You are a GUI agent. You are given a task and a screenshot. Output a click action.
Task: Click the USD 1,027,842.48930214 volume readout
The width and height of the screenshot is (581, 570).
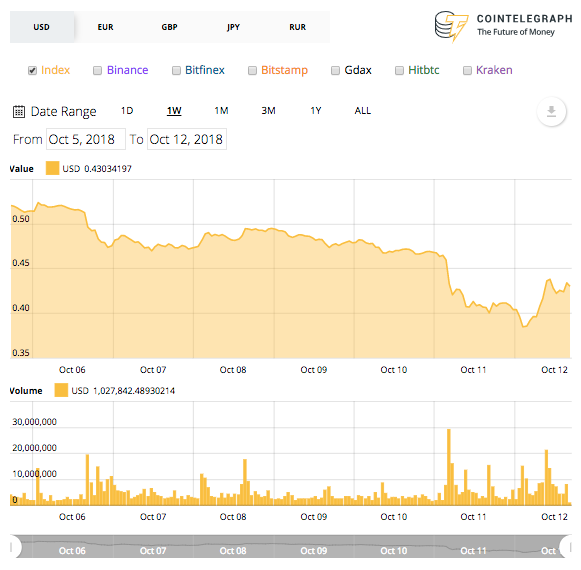pyautogui.click(x=123, y=391)
